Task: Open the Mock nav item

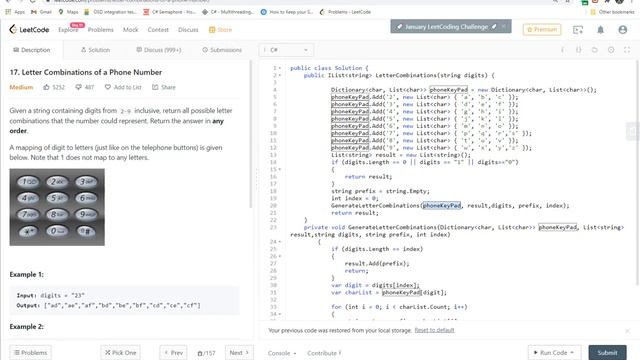Action: (131, 30)
